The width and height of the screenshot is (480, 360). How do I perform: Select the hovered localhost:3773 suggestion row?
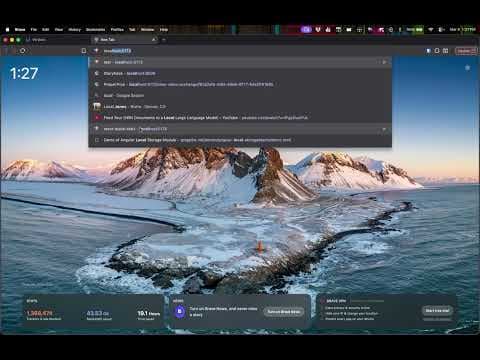tap(240, 129)
